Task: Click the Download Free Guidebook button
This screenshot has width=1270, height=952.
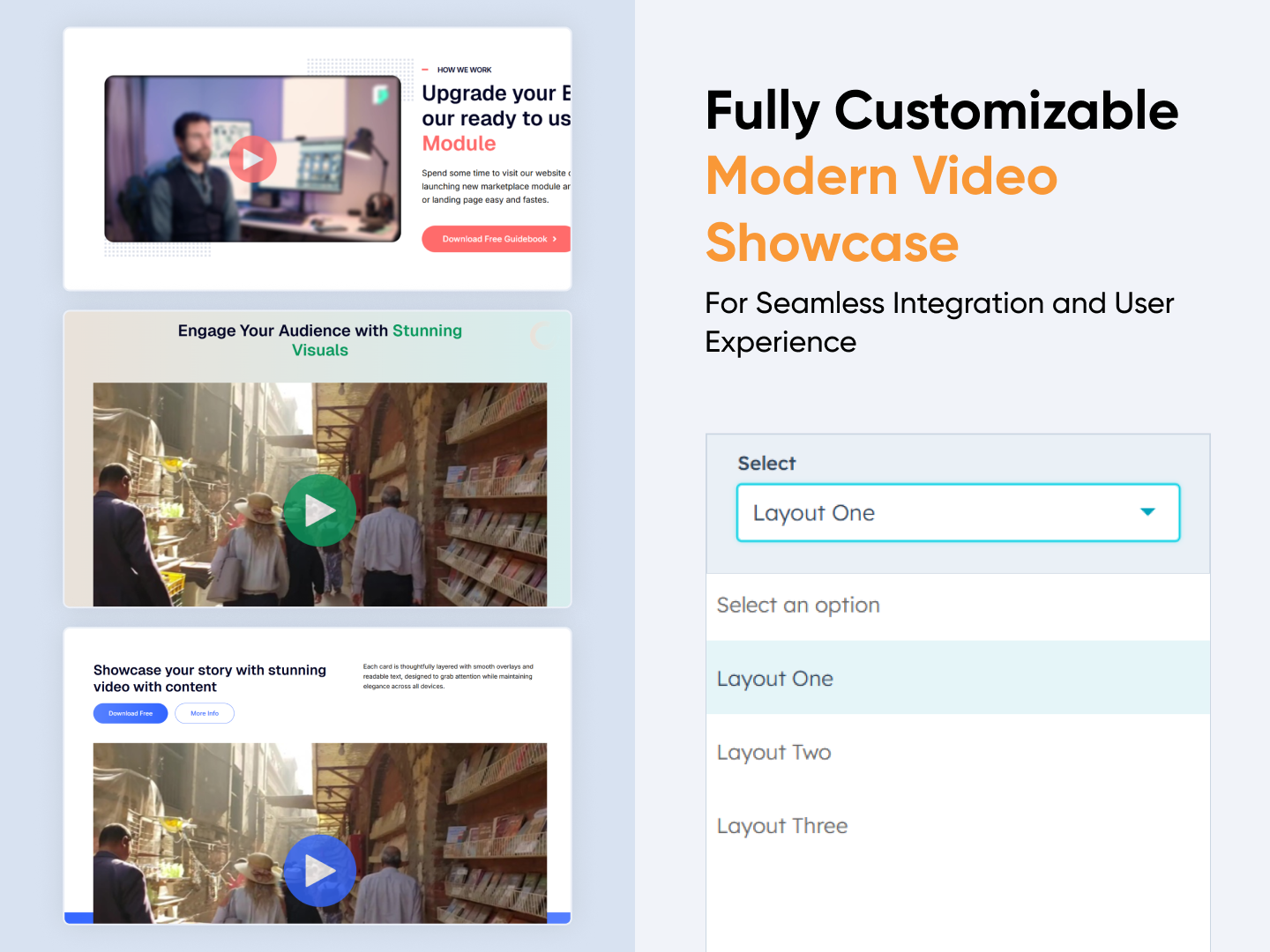Action: pyautogui.click(x=497, y=239)
